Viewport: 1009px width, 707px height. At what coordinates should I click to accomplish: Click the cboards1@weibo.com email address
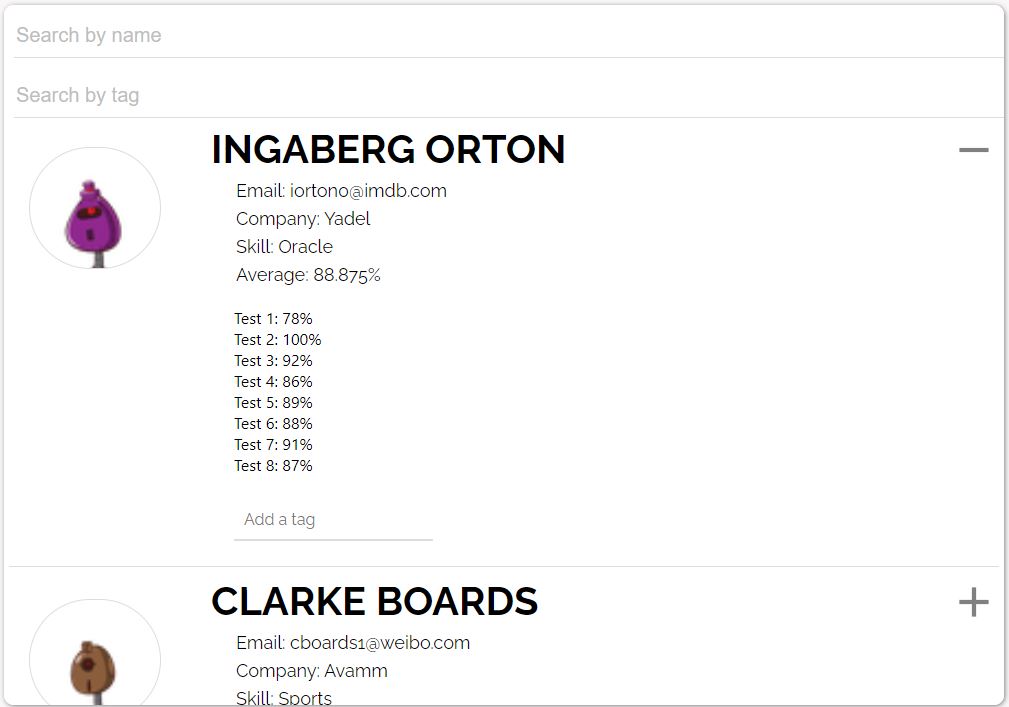[x=380, y=643]
